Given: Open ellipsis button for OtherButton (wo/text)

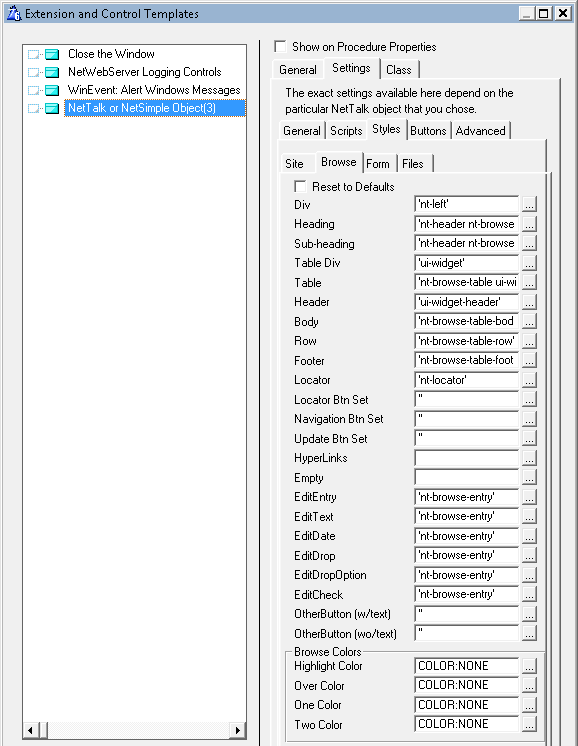Looking at the screenshot, I should [x=529, y=633].
